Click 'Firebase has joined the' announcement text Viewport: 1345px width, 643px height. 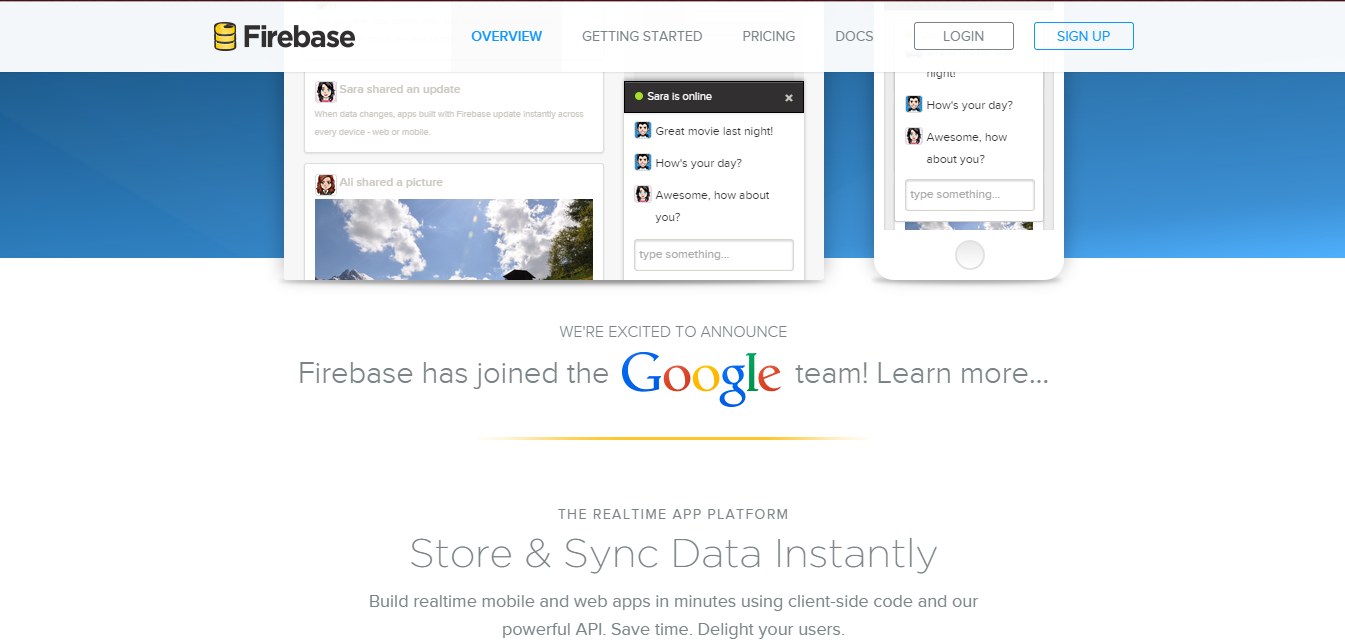[x=453, y=374]
